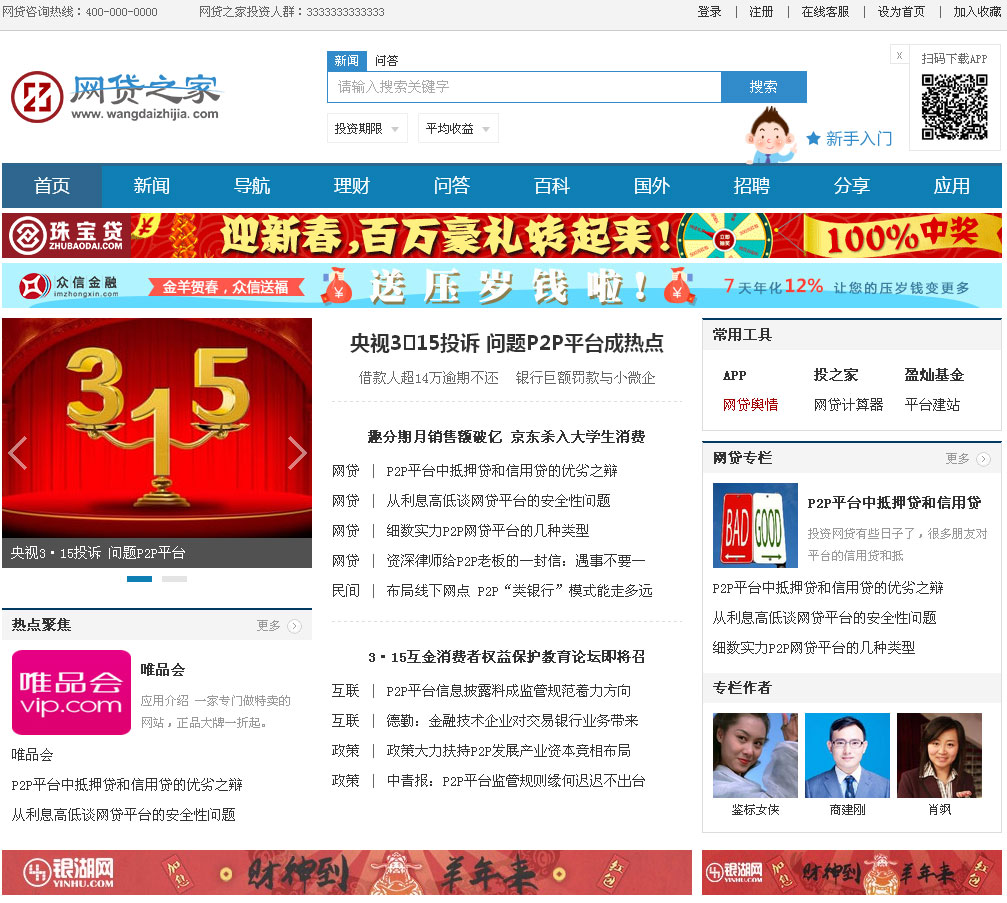Open the small 银湖网 banner at bottom right
The width and height of the screenshot is (1007, 903).
tap(852, 873)
